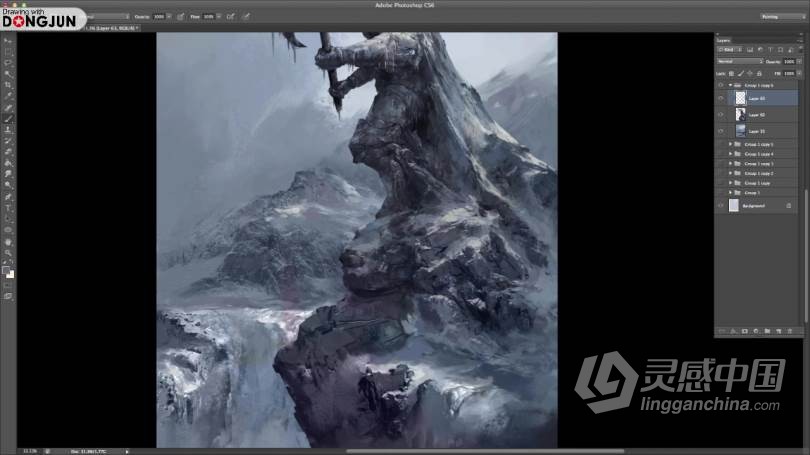This screenshot has height=455, width=810.
Task: Open the workspace switcher dropdown
Action: [783, 17]
